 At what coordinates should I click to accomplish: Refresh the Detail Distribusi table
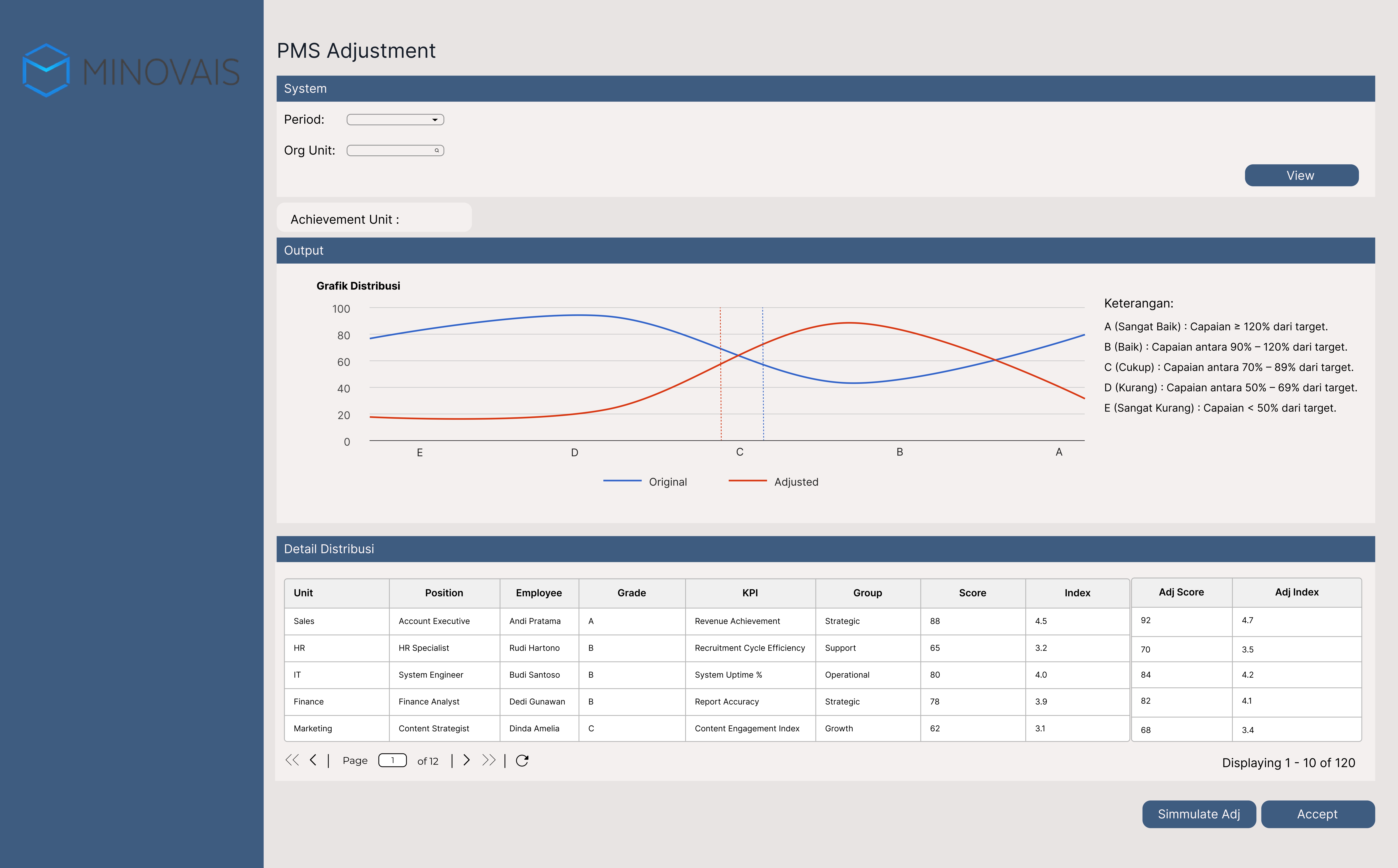pos(522,761)
